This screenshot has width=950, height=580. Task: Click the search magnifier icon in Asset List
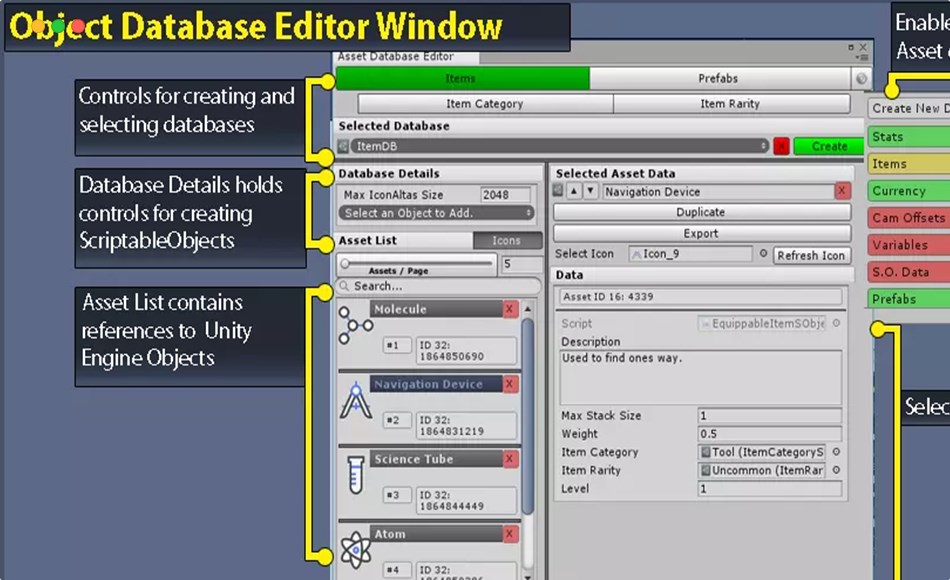point(346,286)
